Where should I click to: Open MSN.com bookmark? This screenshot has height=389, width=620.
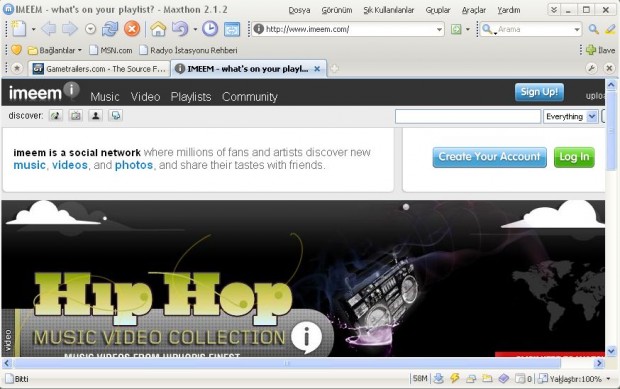coord(111,50)
